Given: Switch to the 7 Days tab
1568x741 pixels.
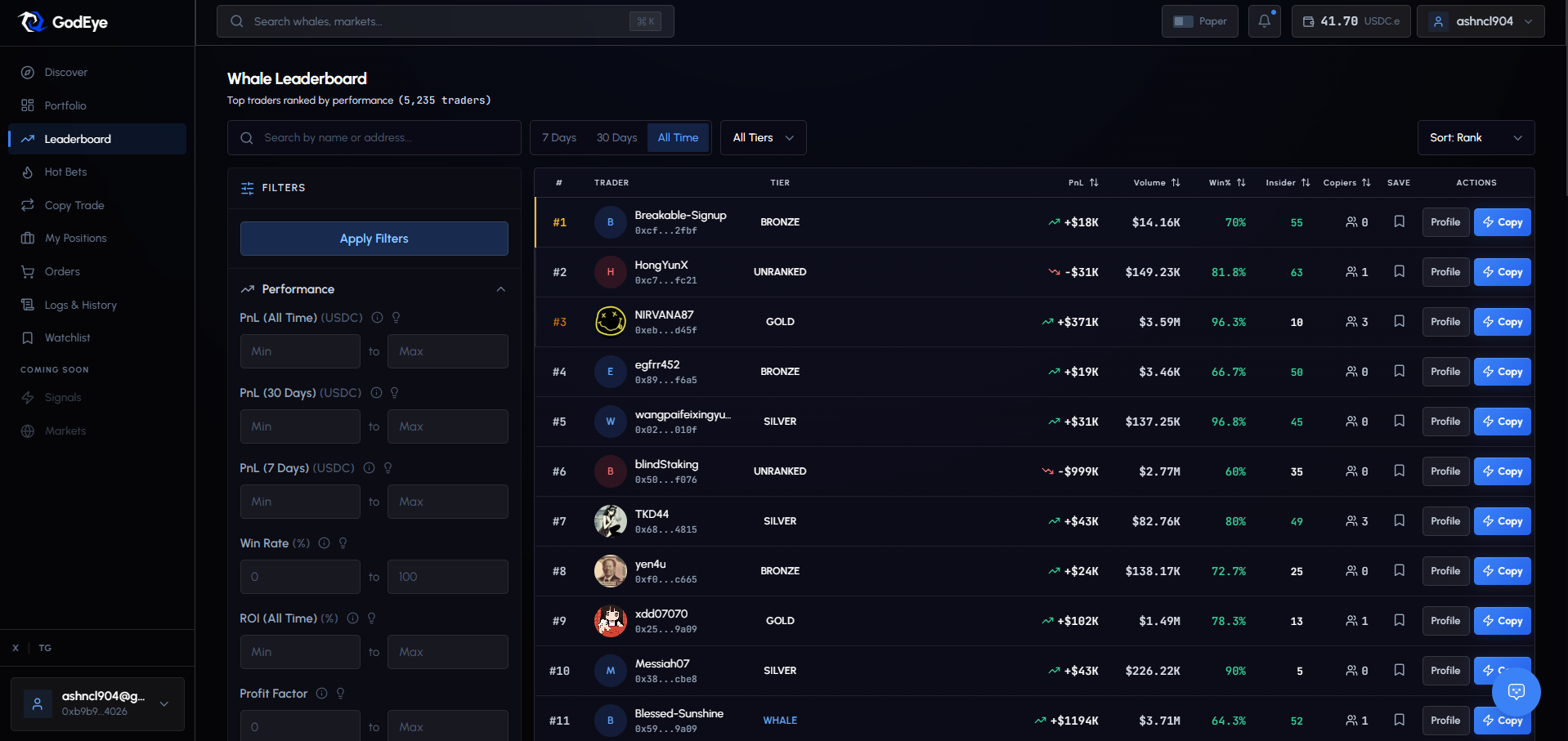Looking at the screenshot, I should [x=559, y=137].
